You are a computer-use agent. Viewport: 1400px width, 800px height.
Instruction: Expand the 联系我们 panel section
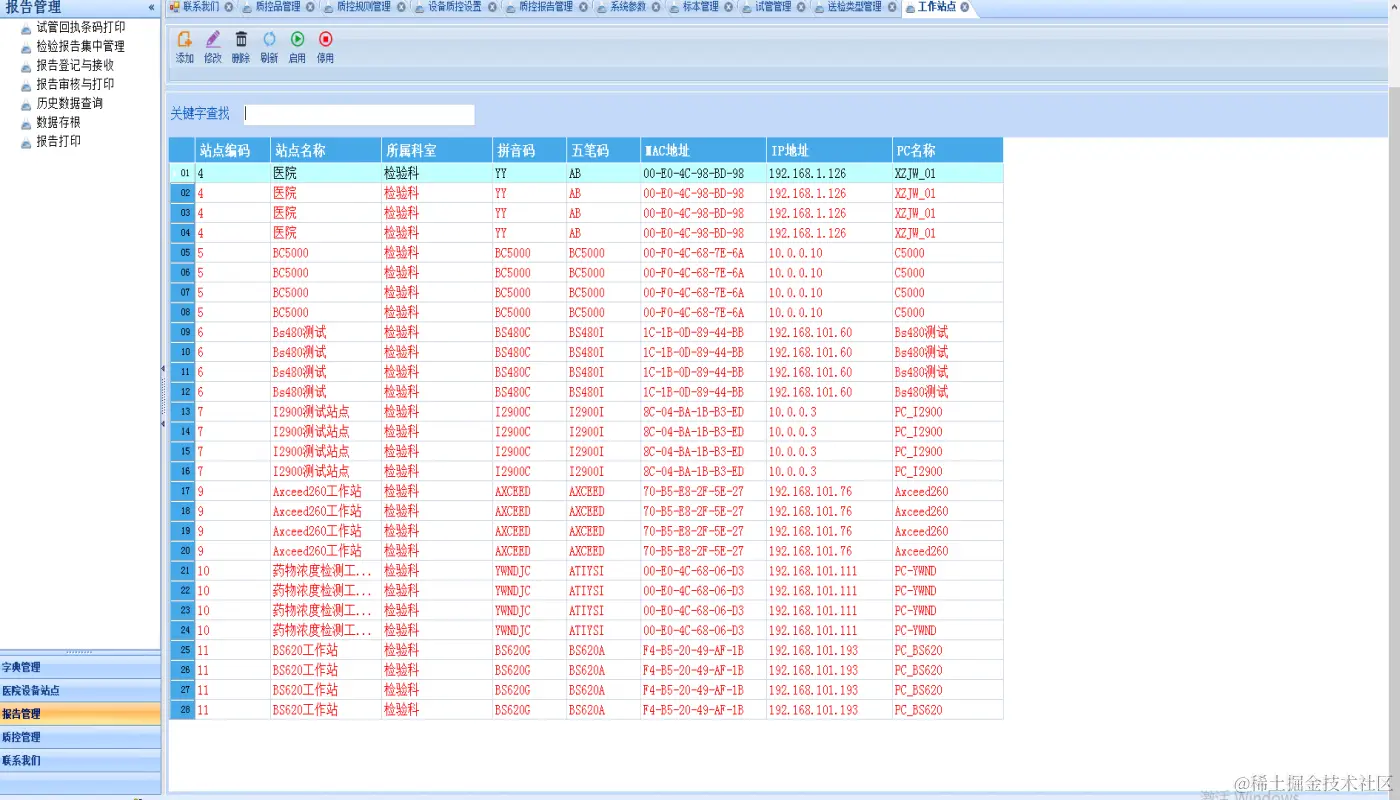pos(80,760)
